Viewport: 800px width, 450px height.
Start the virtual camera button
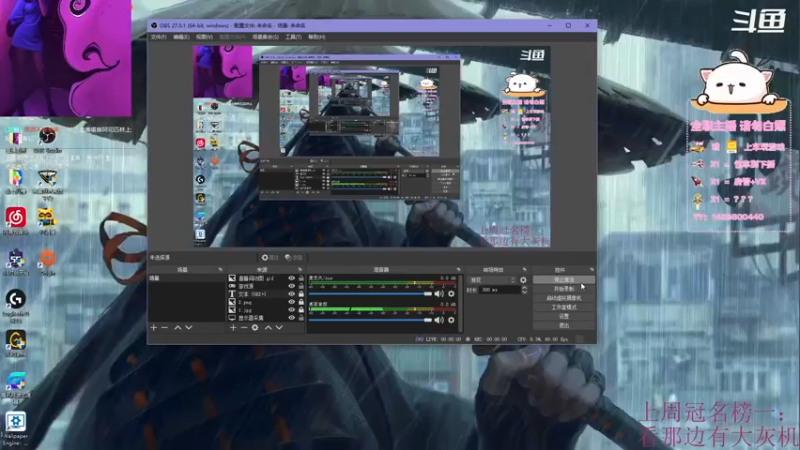click(564, 298)
